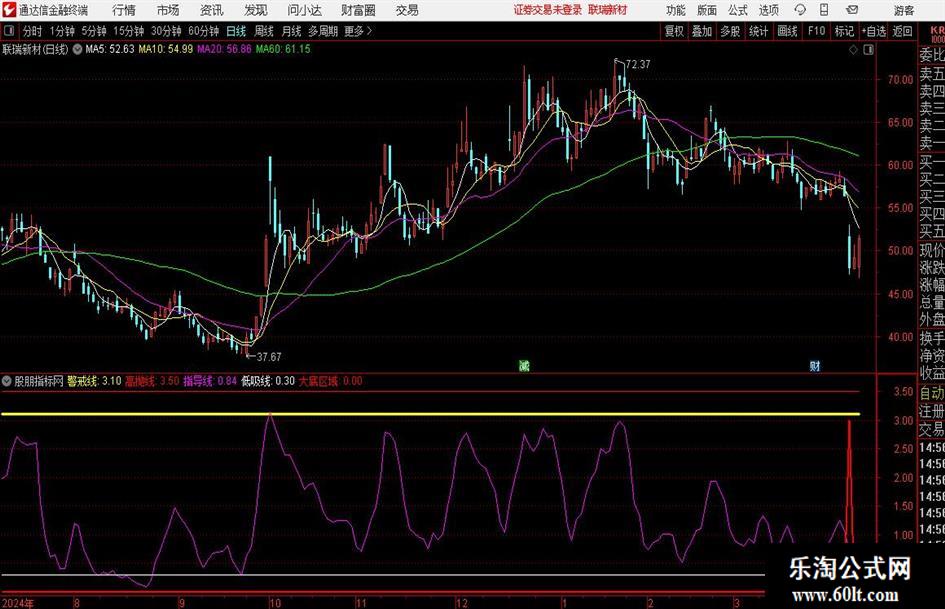Switch to 15分钟 chart period
Image resolution: width=945 pixels, height=609 pixels.
pos(129,31)
